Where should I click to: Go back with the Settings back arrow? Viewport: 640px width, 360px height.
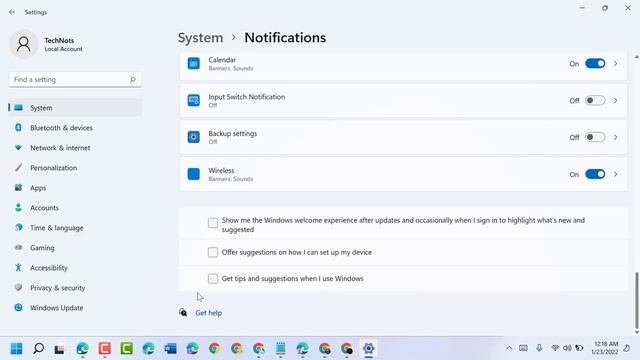12,12
